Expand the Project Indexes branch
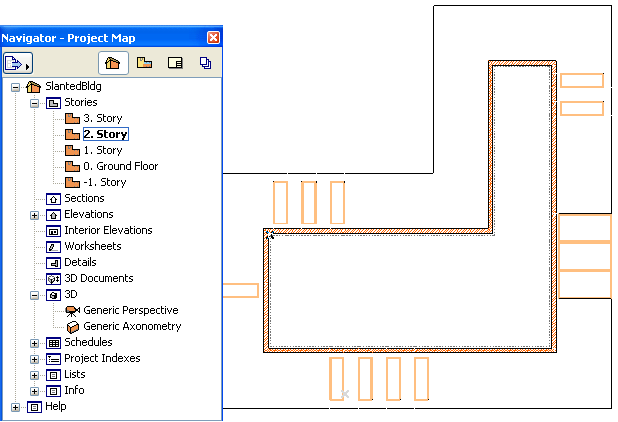The height and width of the screenshot is (422, 618). (x=35, y=359)
